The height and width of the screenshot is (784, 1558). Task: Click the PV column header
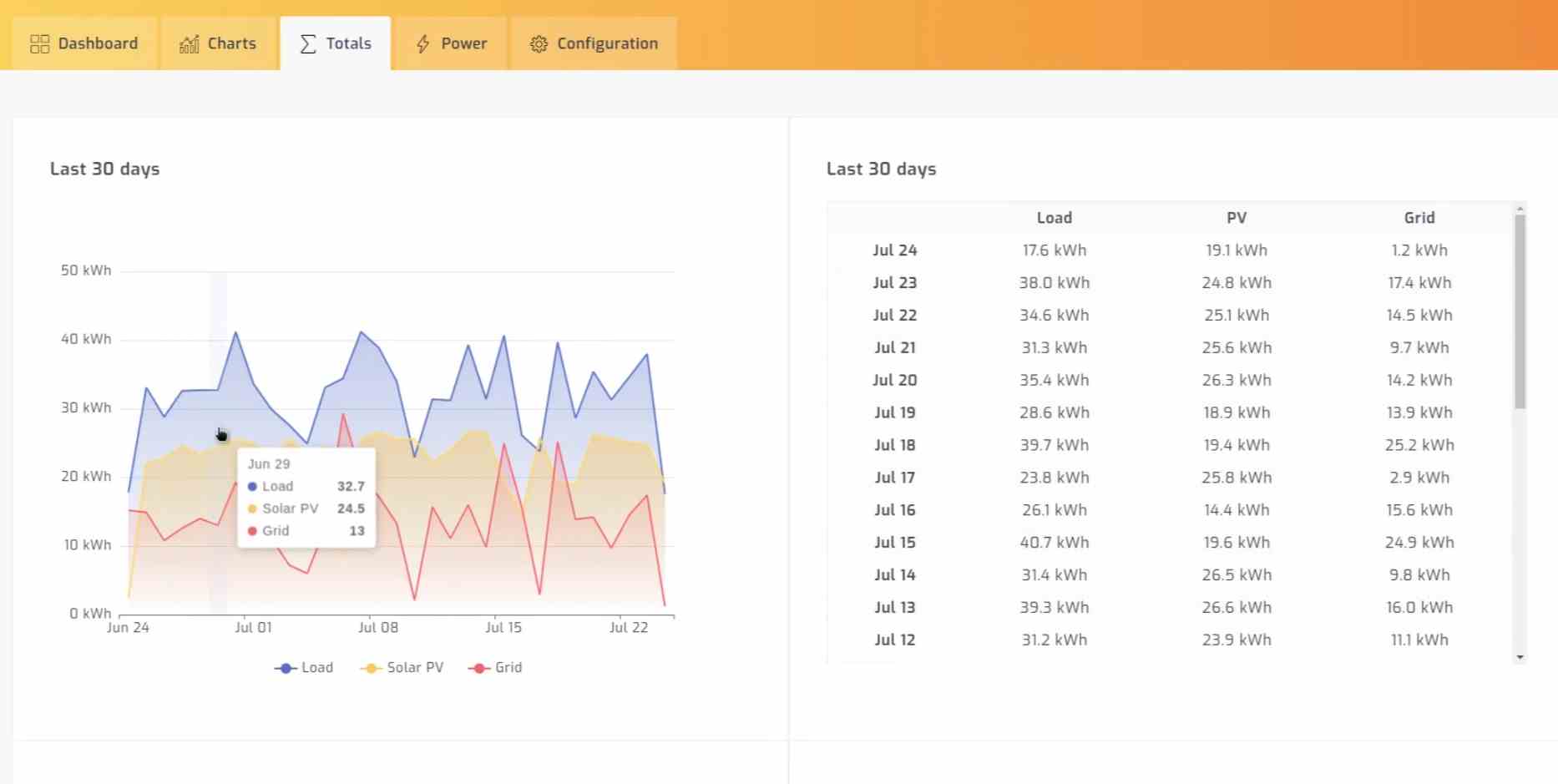[x=1236, y=218]
